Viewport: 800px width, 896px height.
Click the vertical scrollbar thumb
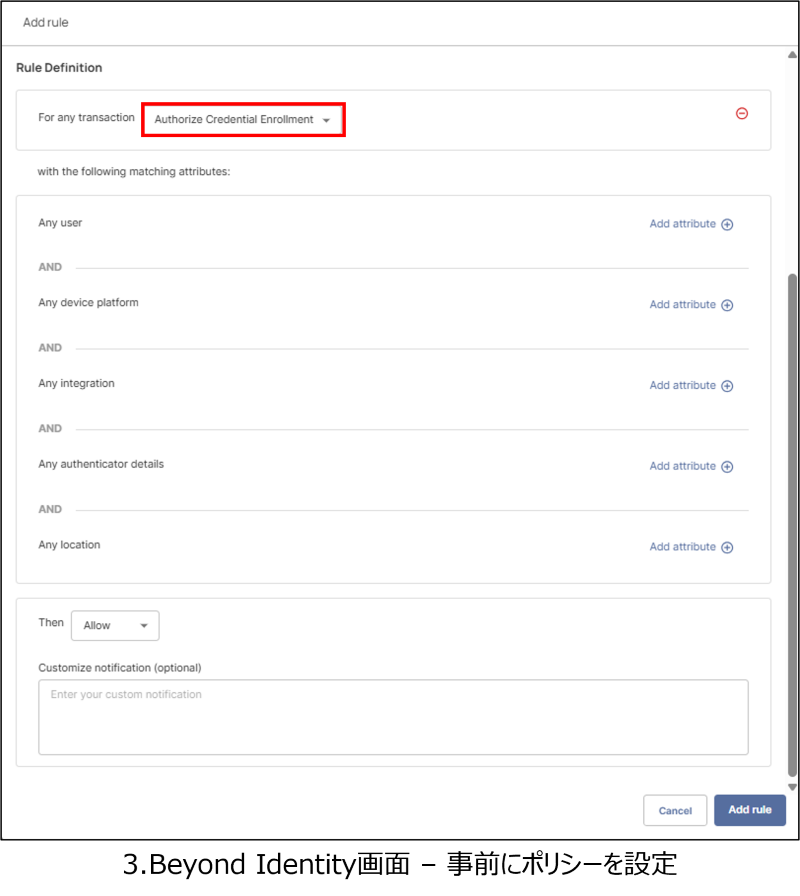793,520
